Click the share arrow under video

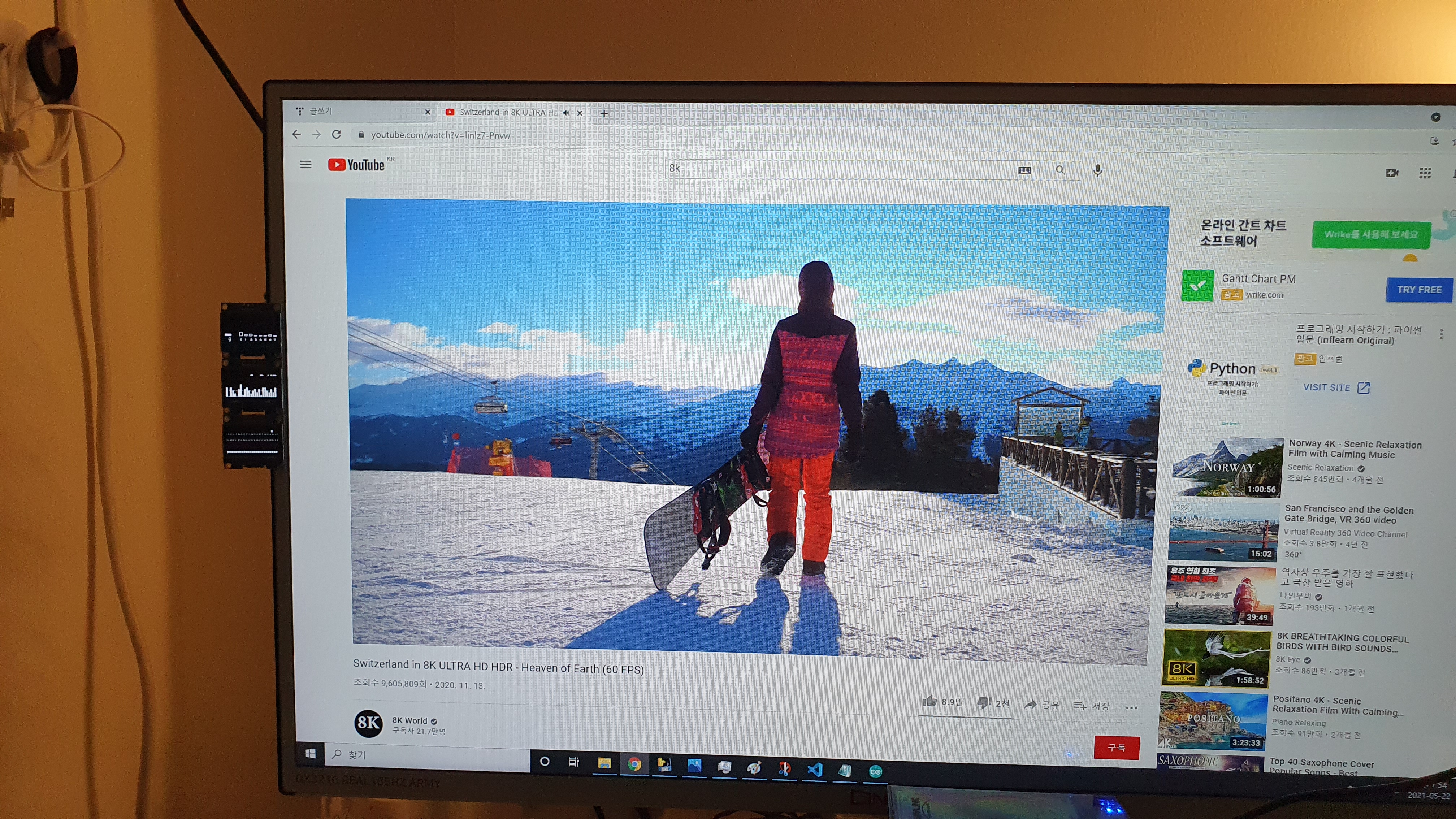coord(1030,704)
